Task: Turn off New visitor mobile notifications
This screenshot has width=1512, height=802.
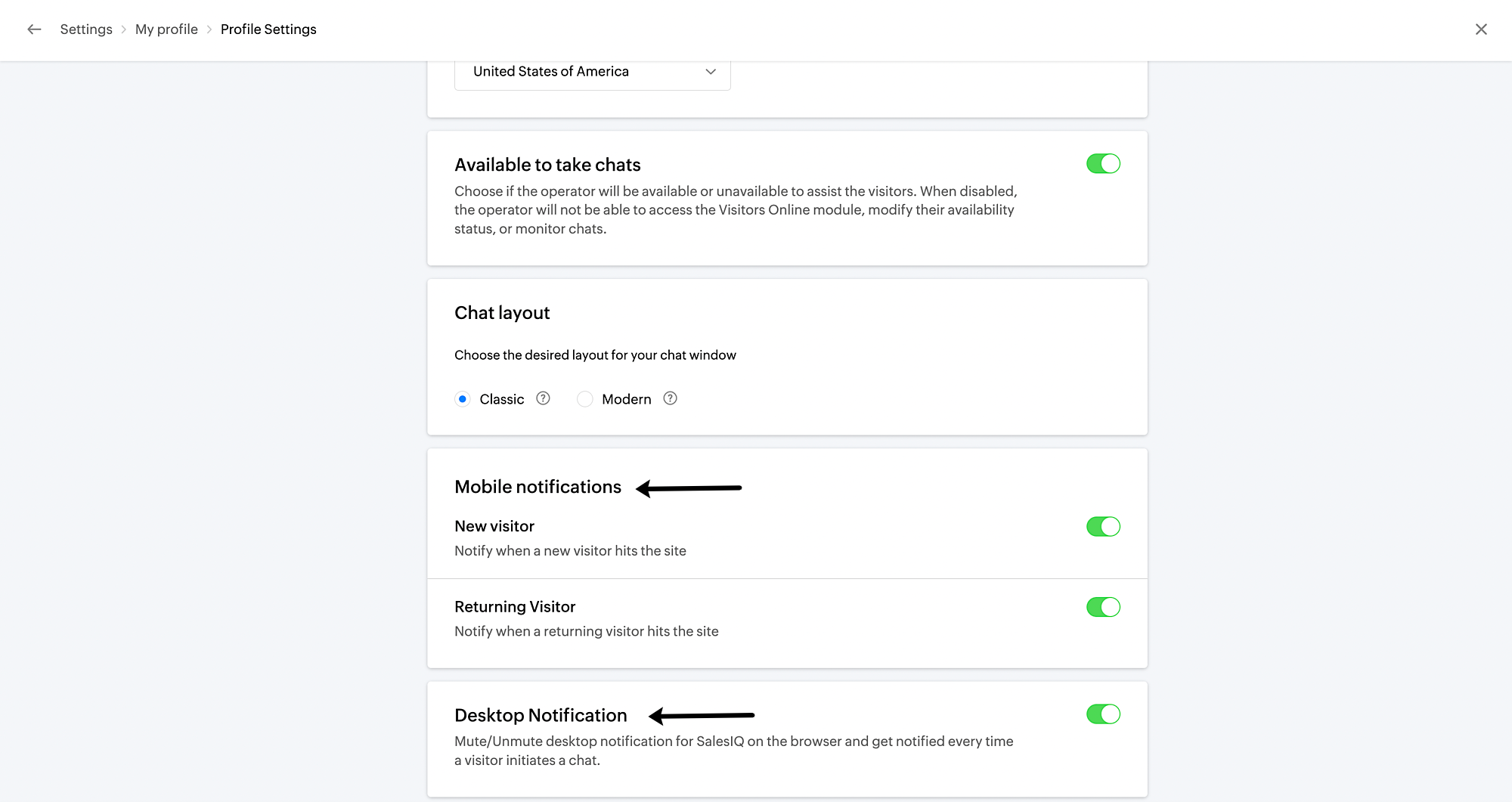Action: [x=1103, y=527]
